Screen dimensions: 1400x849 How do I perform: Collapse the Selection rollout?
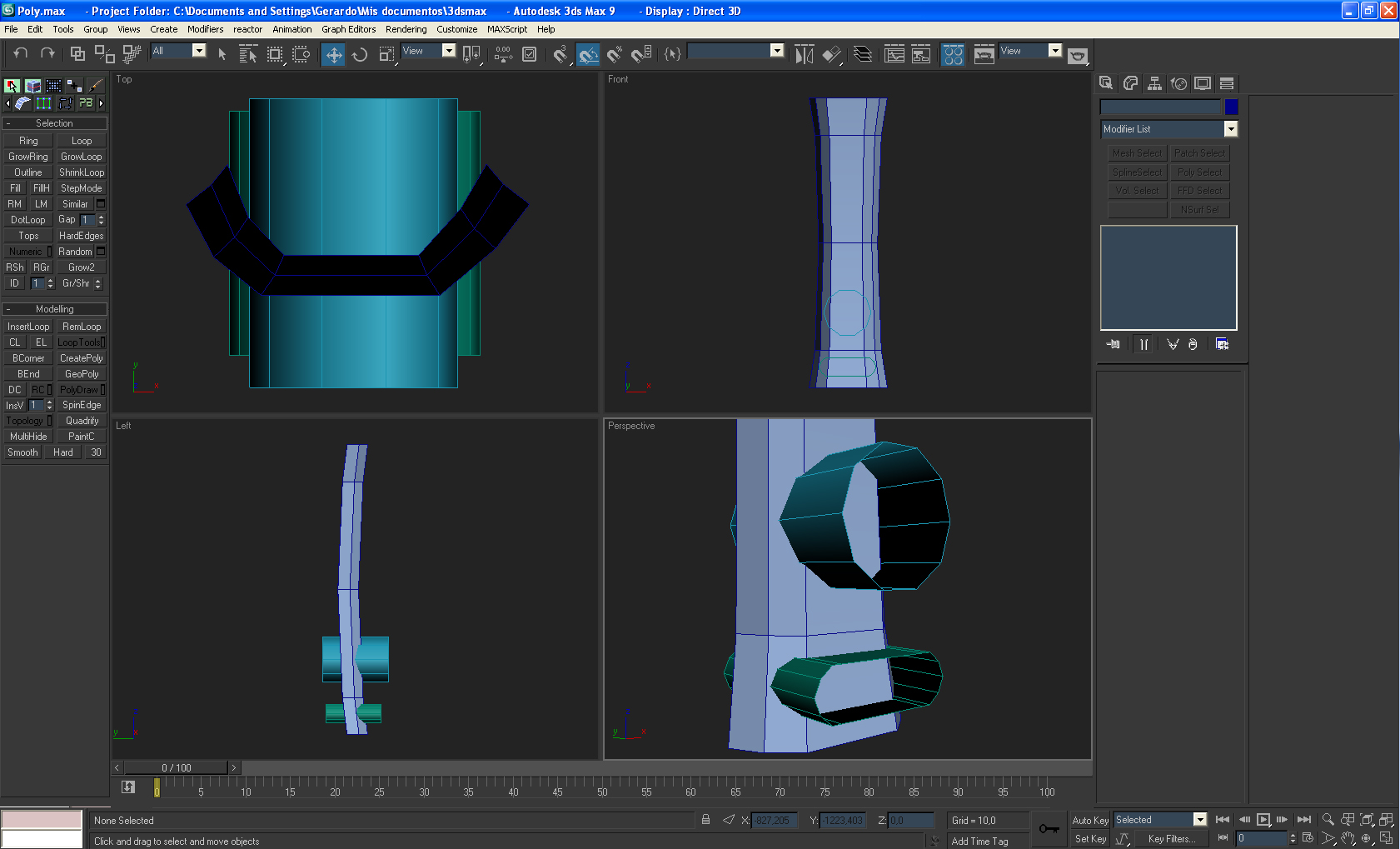coord(55,123)
